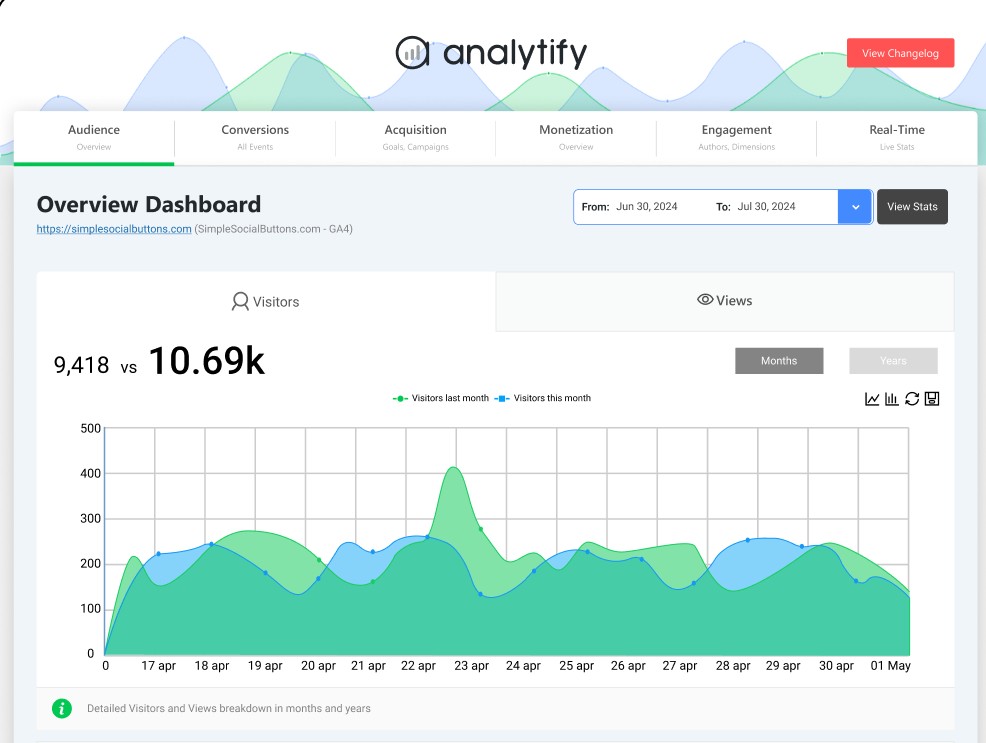Click the chart refresh icon
The height and width of the screenshot is (743, 986).
tap(912, 399)
